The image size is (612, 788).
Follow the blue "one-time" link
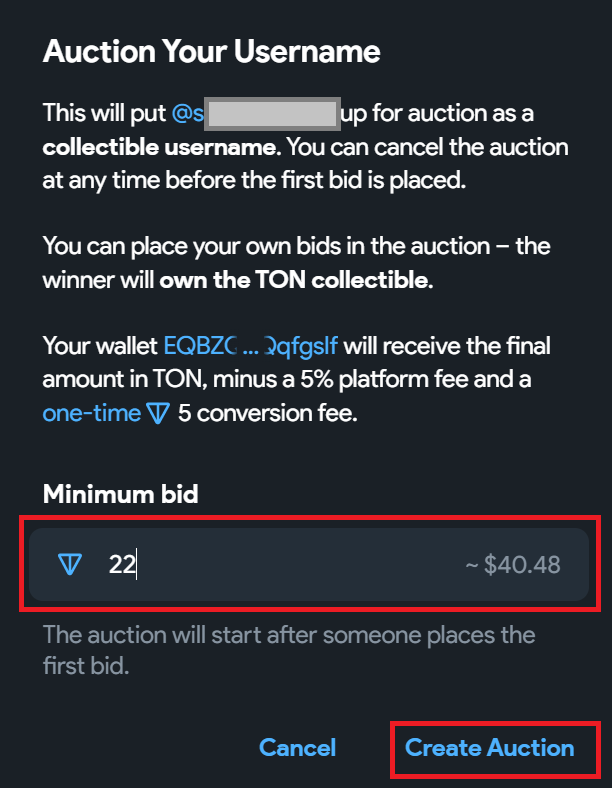(x=91, y=414)
